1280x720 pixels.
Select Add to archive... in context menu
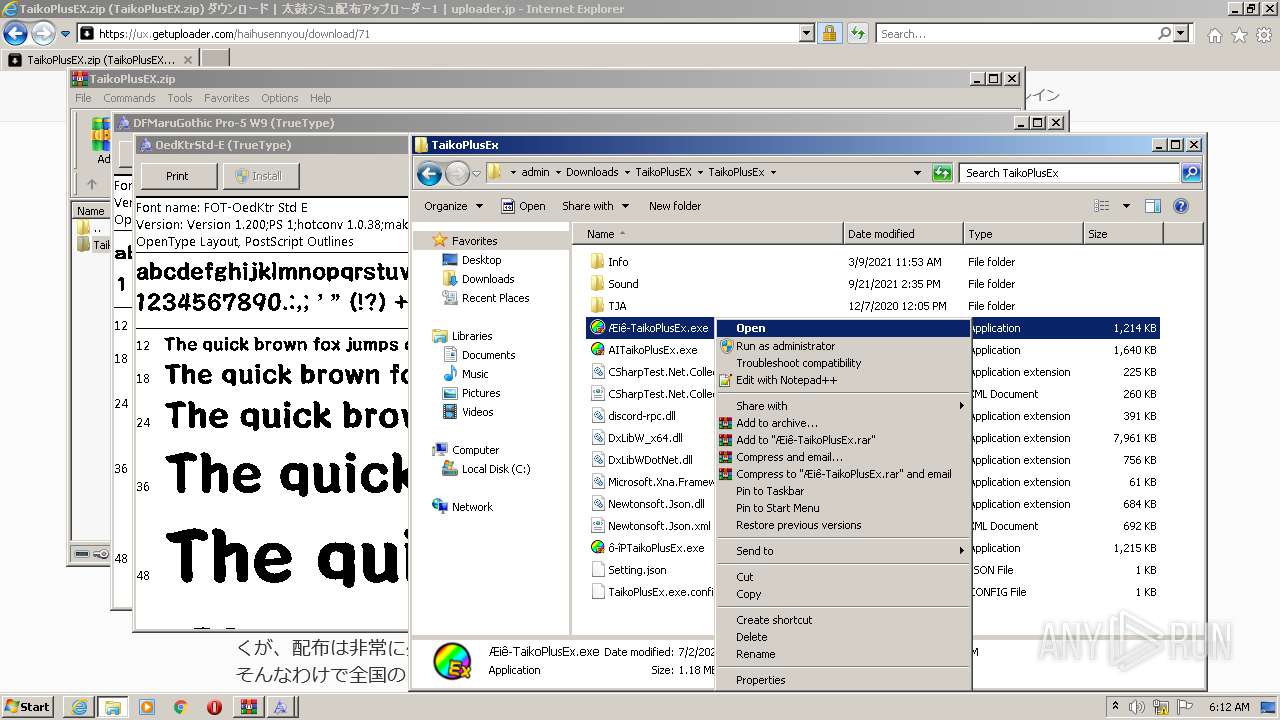coord(843,423)
